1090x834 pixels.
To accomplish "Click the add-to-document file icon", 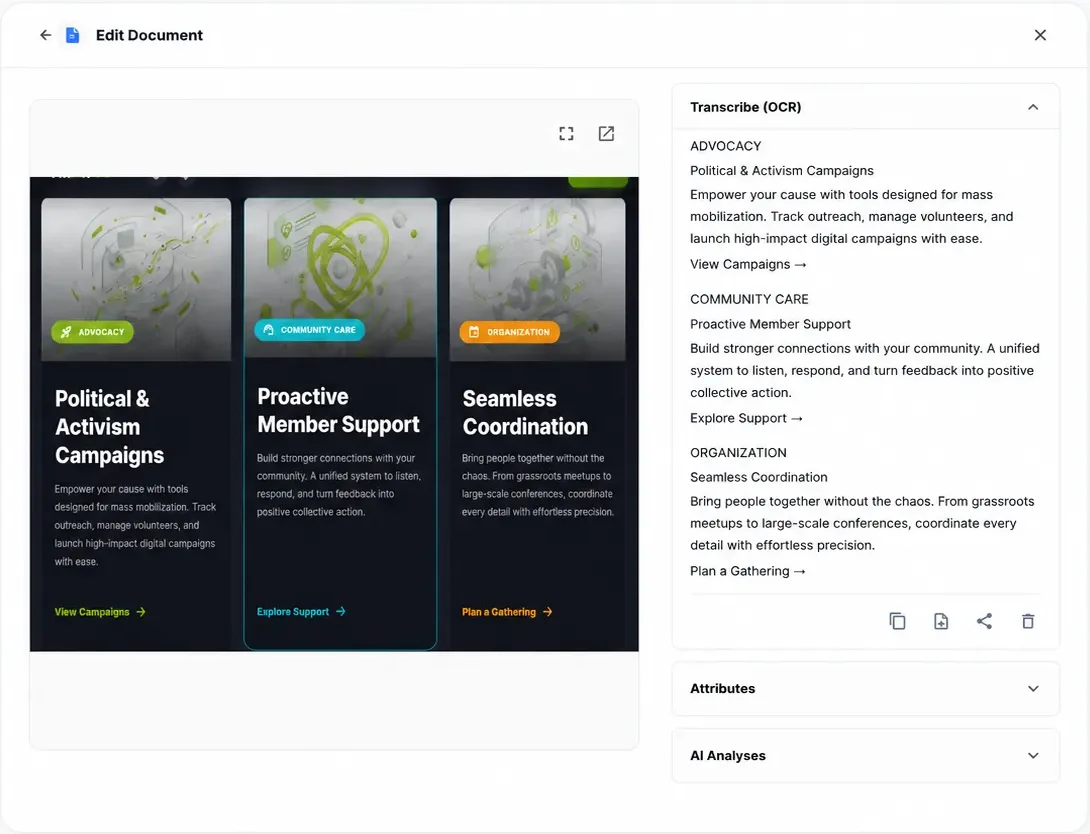I will pos(941,621).
